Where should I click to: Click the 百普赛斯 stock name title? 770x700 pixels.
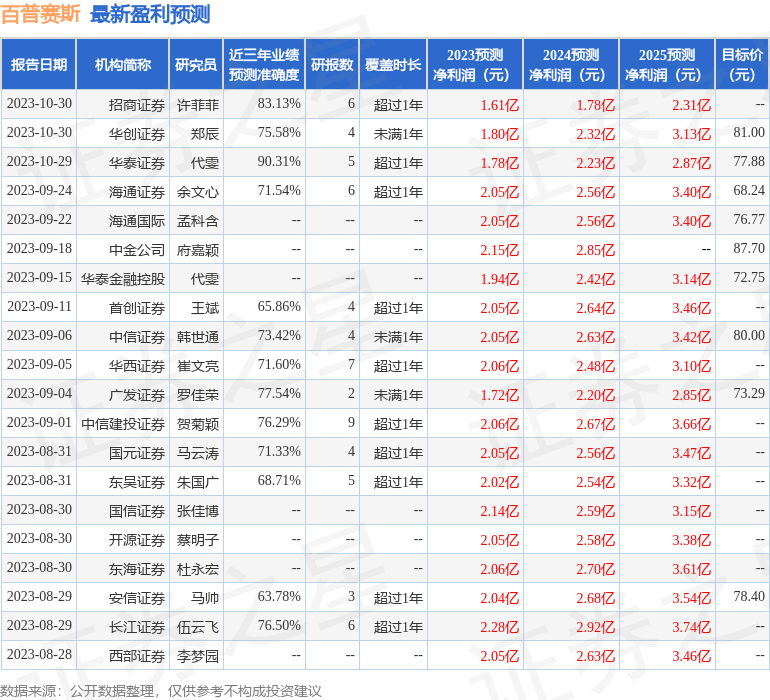pos(40,14)
